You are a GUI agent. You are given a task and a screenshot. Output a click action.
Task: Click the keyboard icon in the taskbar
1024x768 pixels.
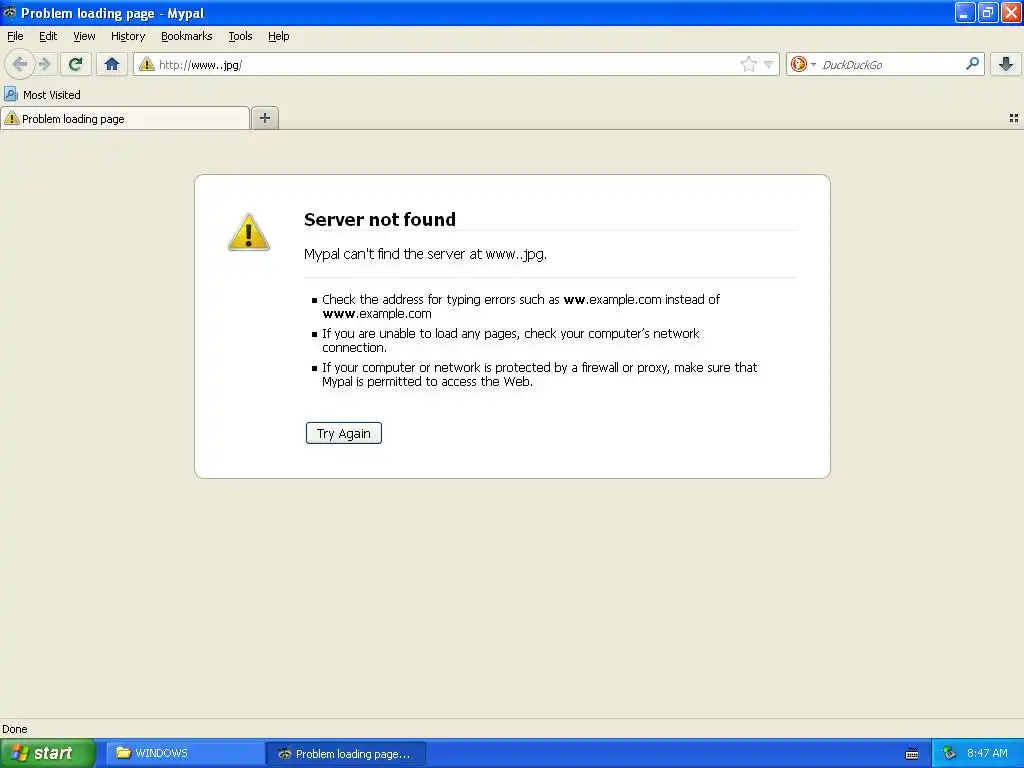point(912,754)
